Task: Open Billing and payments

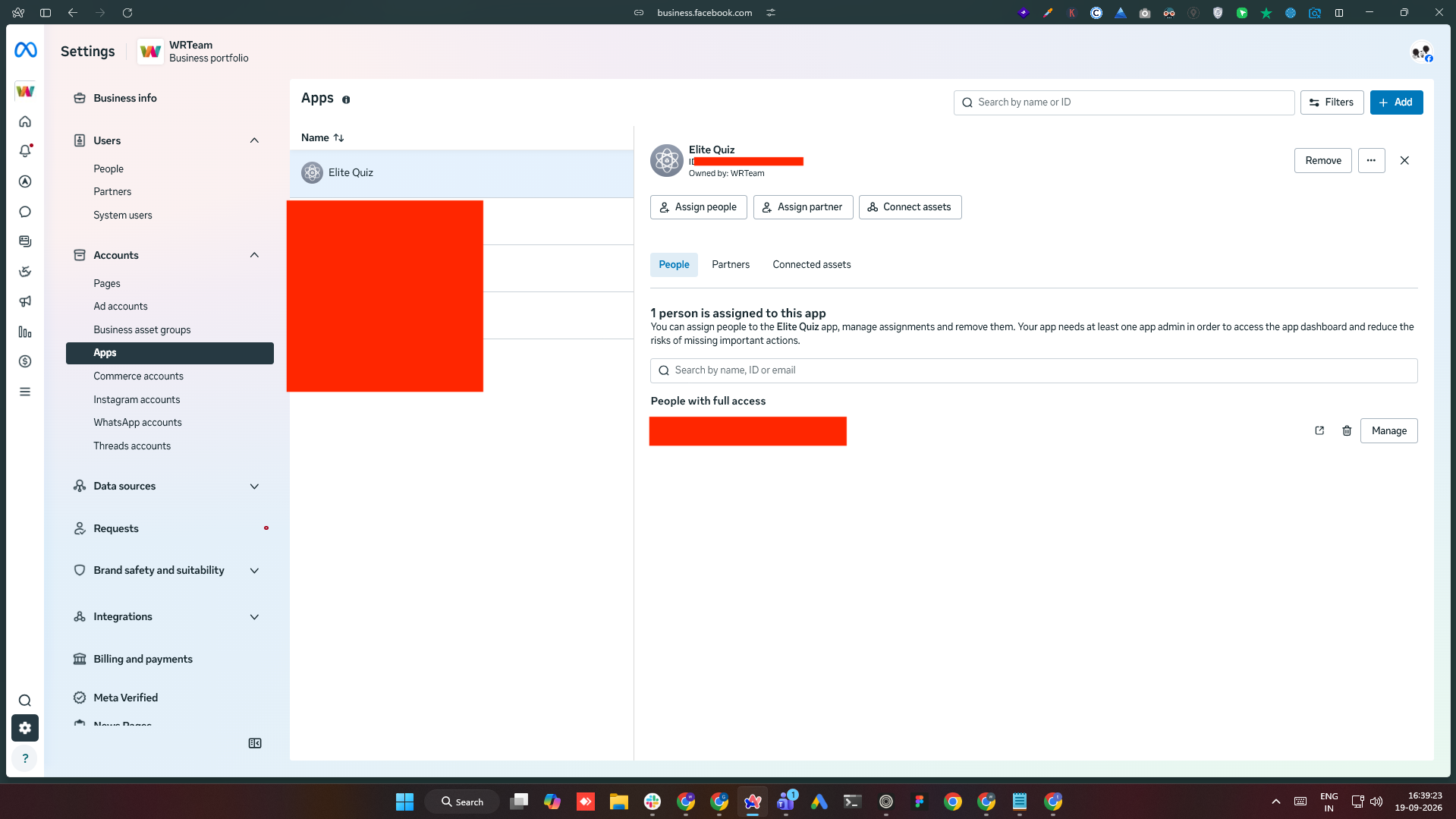Action: point(143,659)
